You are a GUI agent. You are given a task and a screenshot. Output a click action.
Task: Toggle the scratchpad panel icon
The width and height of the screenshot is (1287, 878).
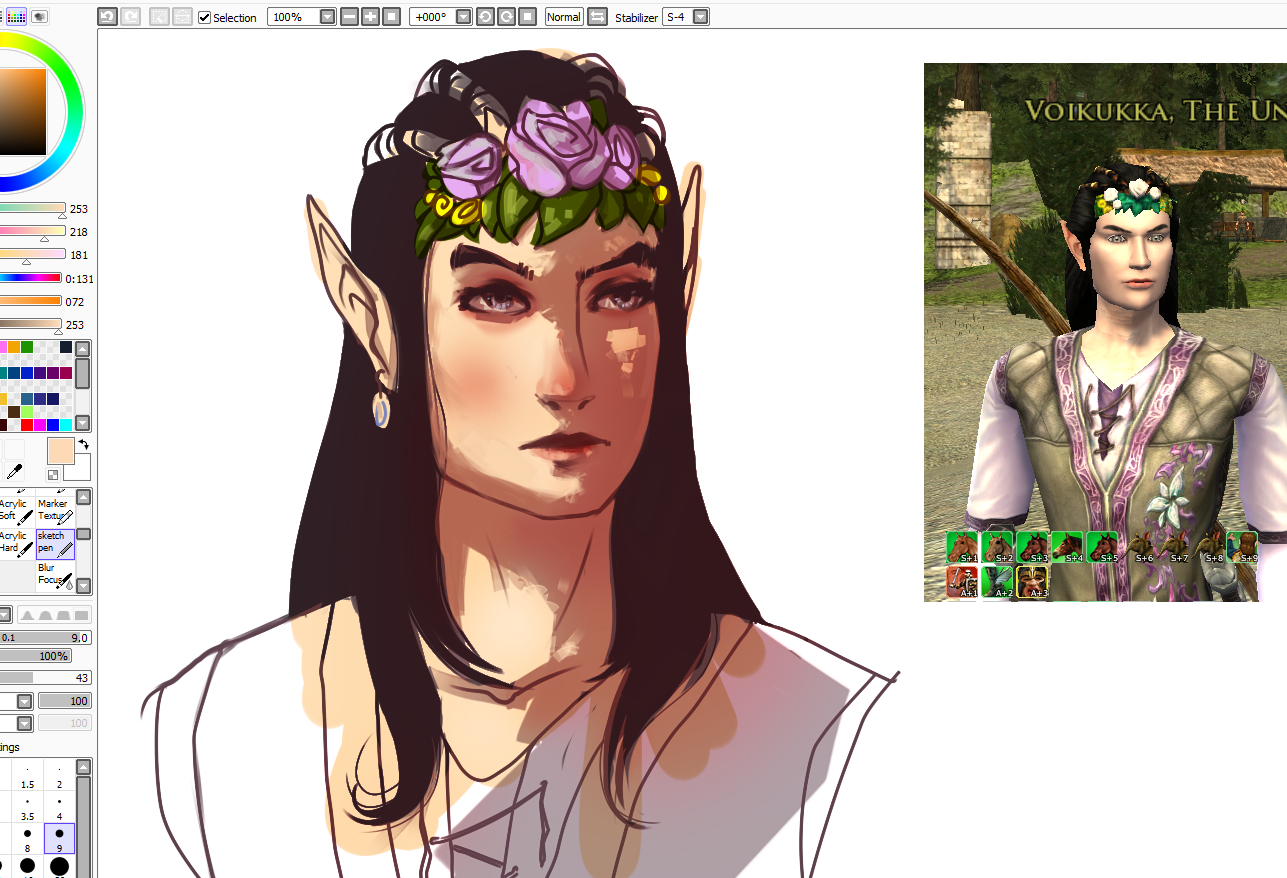[x=39, y=16]
